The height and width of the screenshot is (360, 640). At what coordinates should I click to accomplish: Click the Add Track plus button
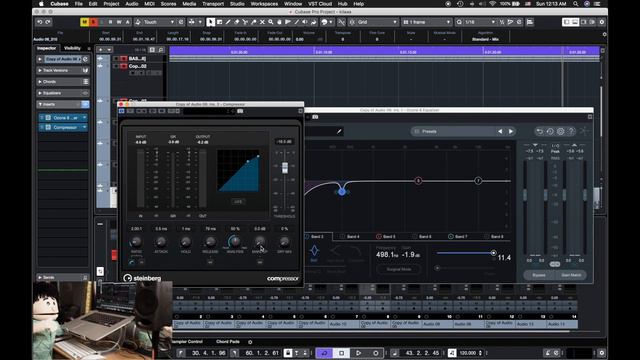(x=100, y=50)
